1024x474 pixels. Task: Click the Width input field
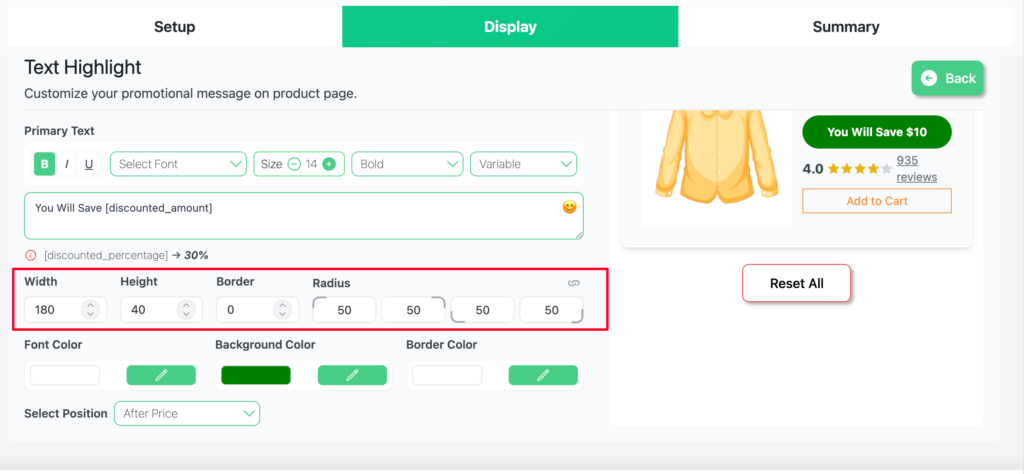tap(65, 309)
